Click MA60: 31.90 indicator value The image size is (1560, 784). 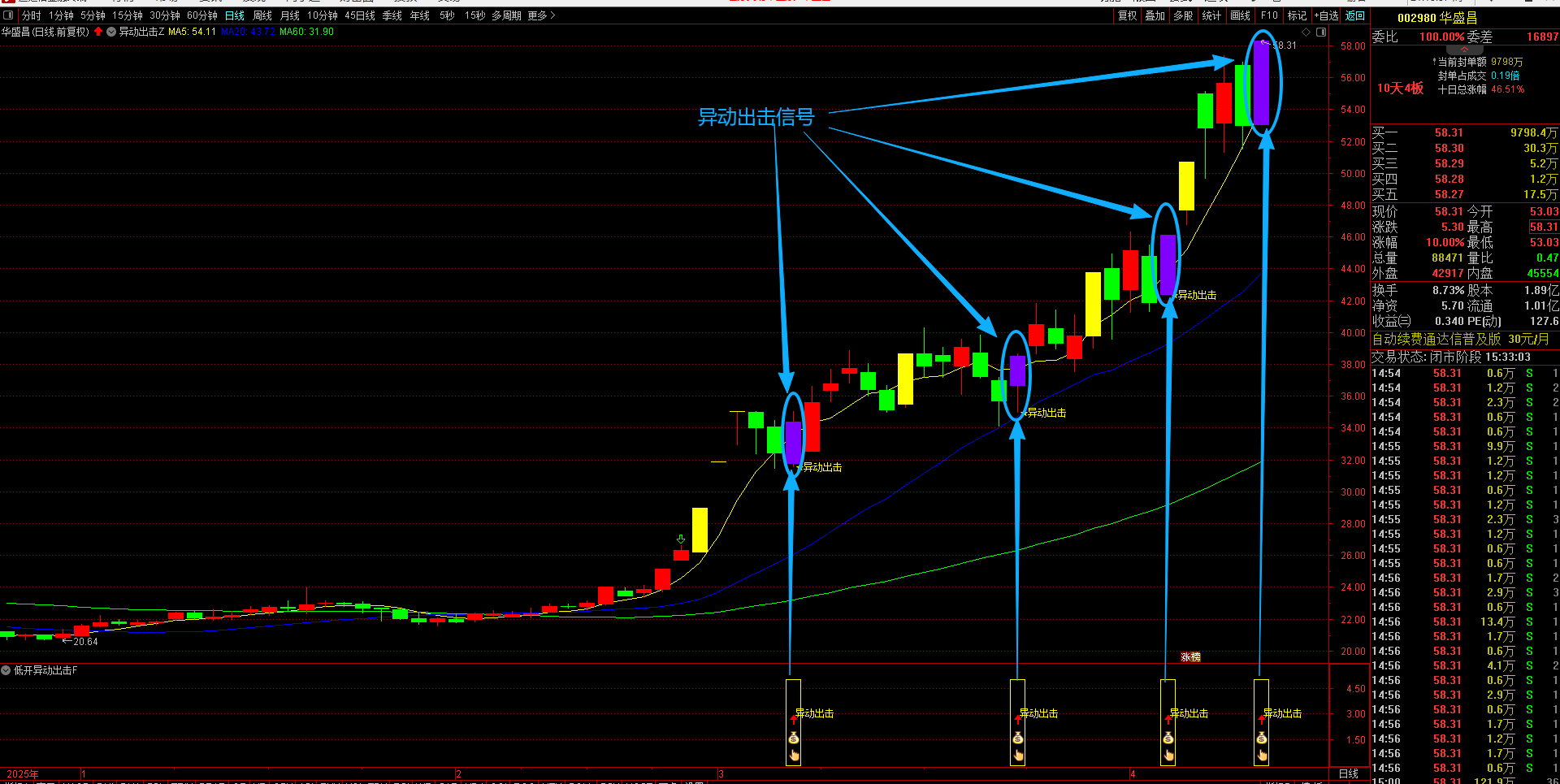click(x=306, y=32)
